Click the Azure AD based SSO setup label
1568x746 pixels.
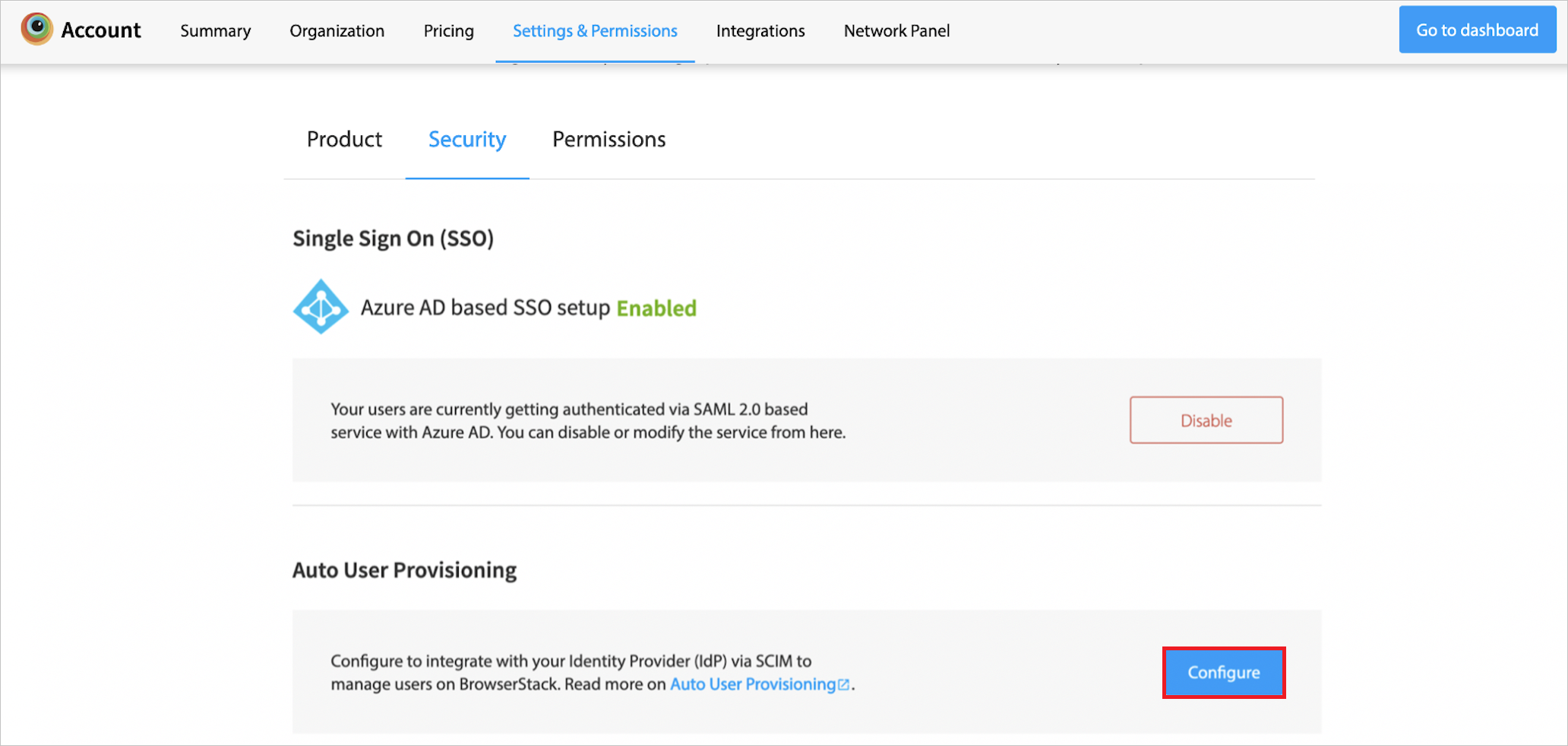point(485,308)
